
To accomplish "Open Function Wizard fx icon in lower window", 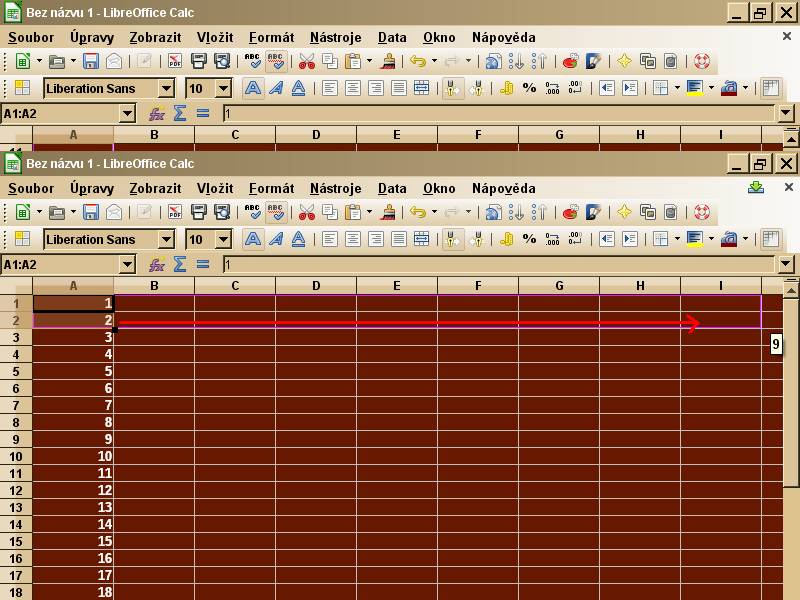I will pos(157,264).
